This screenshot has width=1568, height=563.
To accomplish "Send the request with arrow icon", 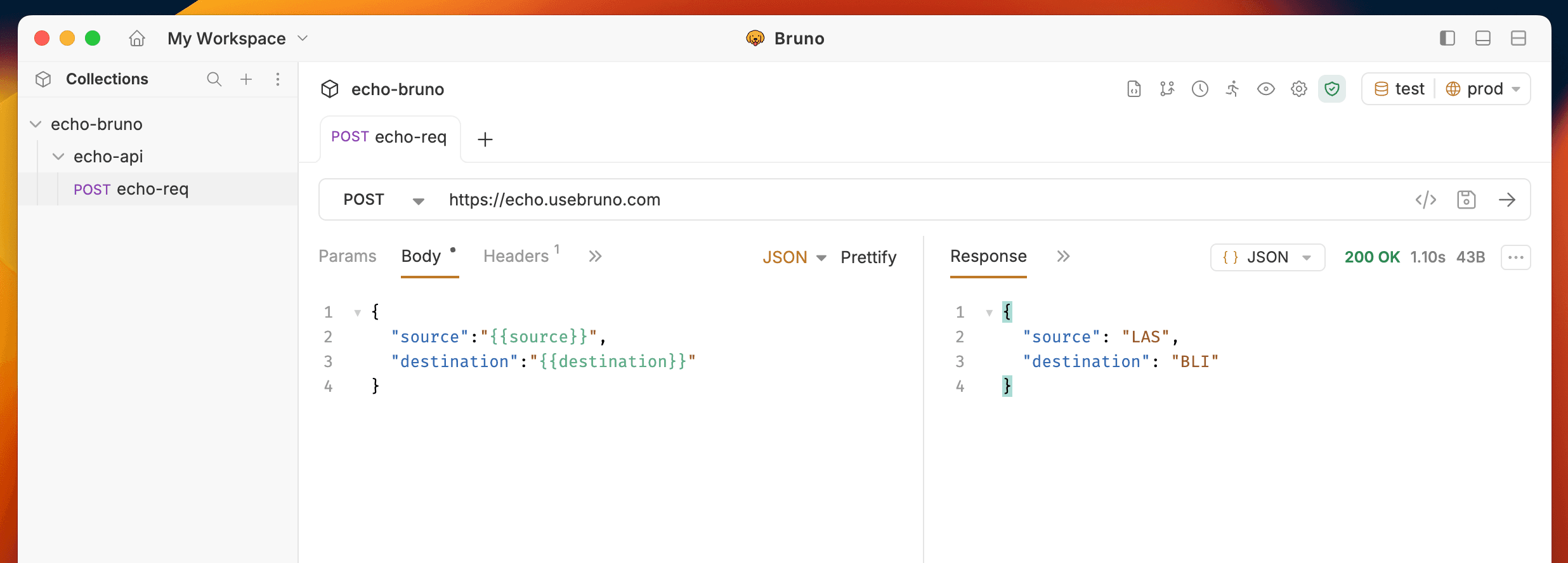I will point(1507,200).
